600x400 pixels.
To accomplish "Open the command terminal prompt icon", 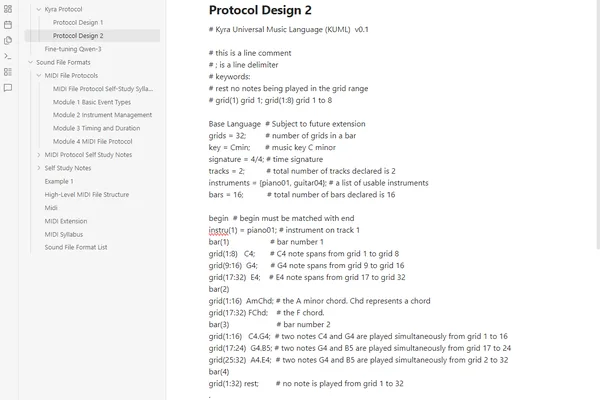I will pos(8,56).
